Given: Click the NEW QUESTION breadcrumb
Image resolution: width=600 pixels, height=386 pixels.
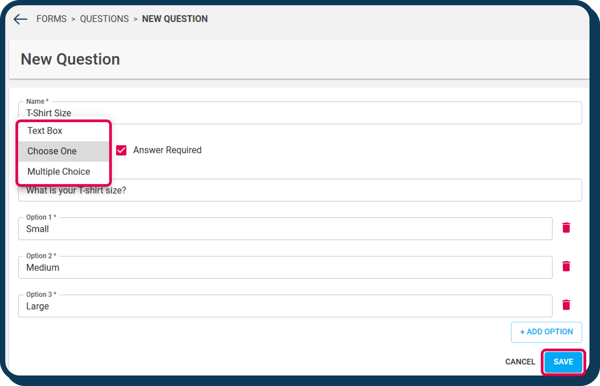Looking at the screenshot, I should (175, 19).
